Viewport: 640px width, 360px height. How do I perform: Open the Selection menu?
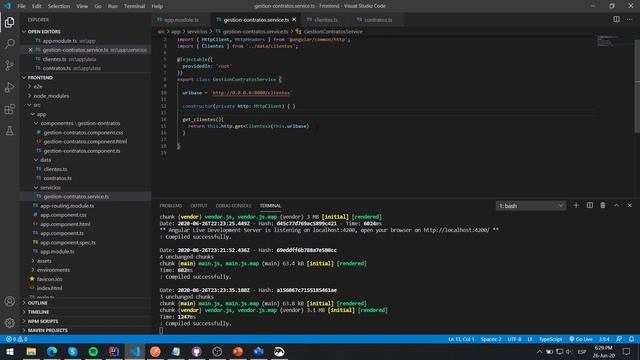[59, 6]
